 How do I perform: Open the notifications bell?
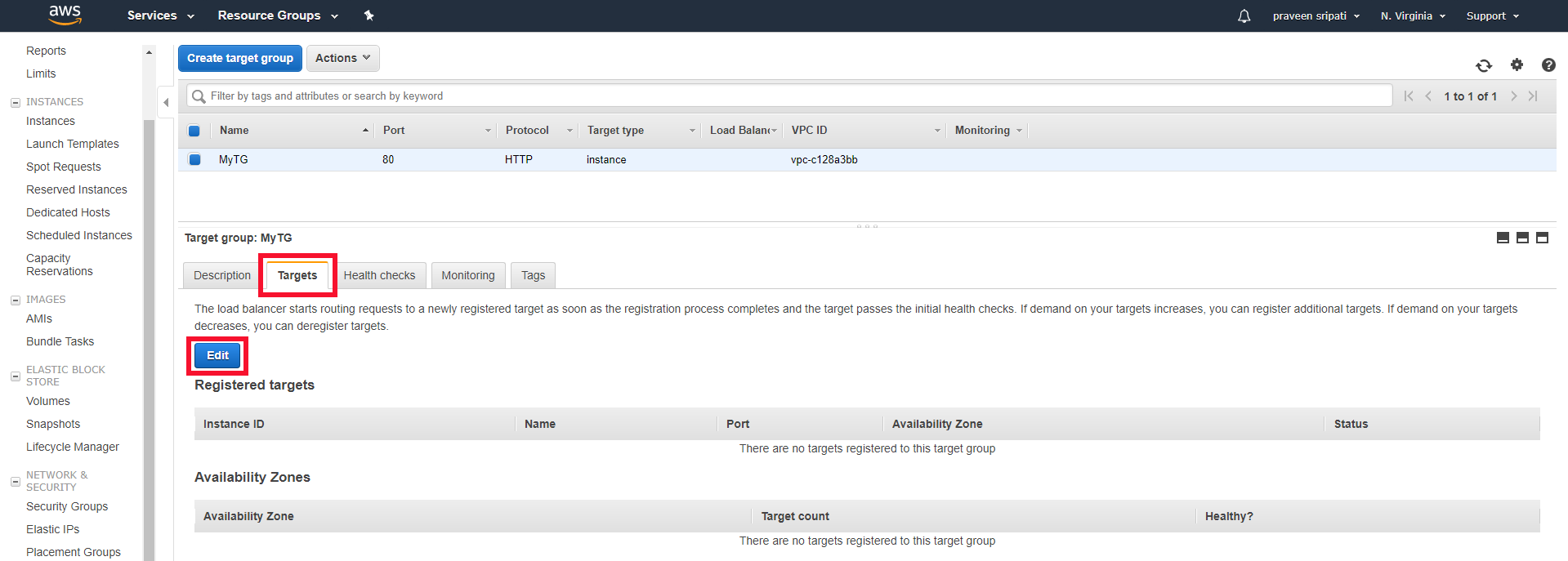(x=1244, y=16)
